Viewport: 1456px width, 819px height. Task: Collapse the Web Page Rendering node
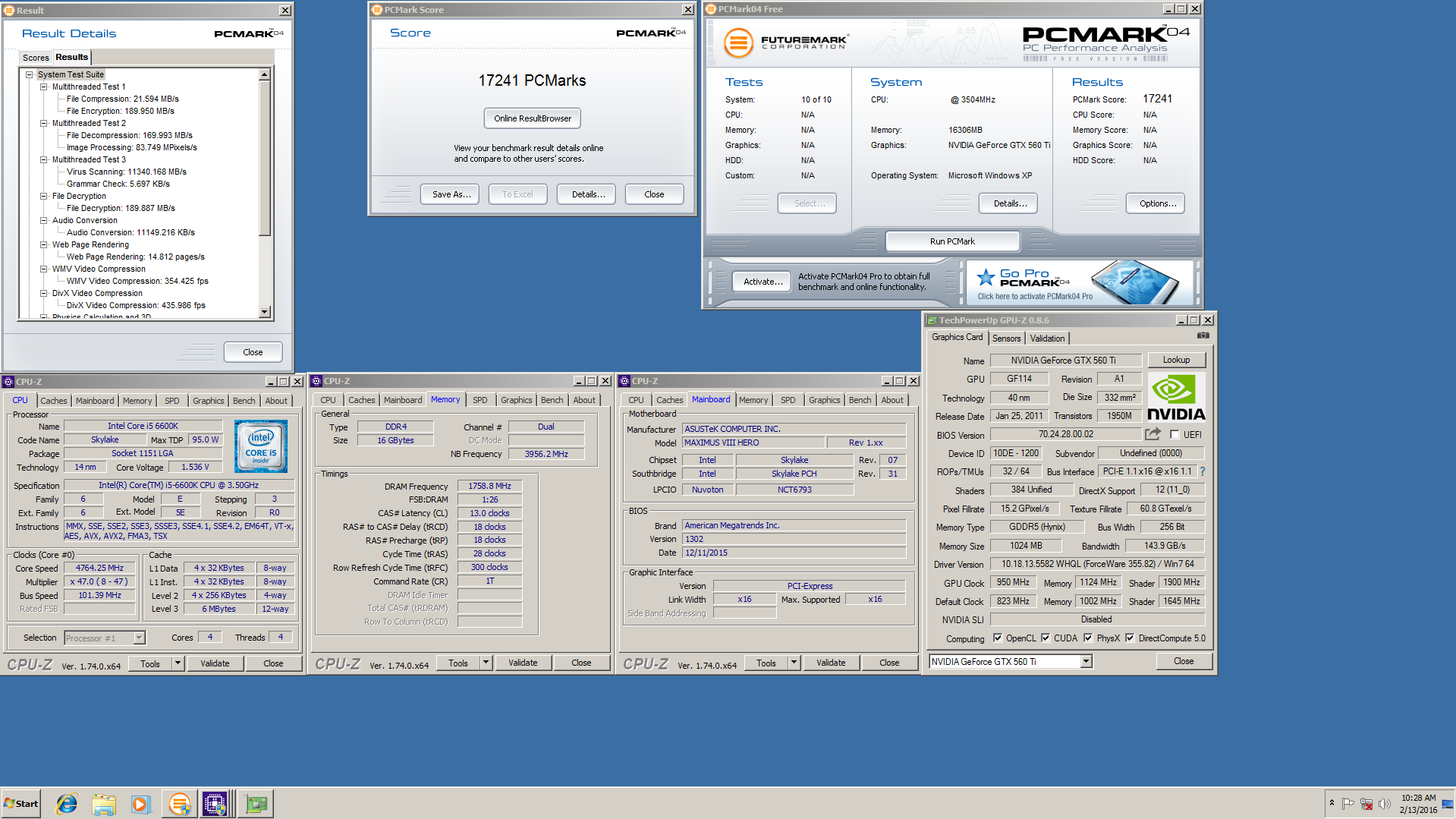click(x=44, y=244)
